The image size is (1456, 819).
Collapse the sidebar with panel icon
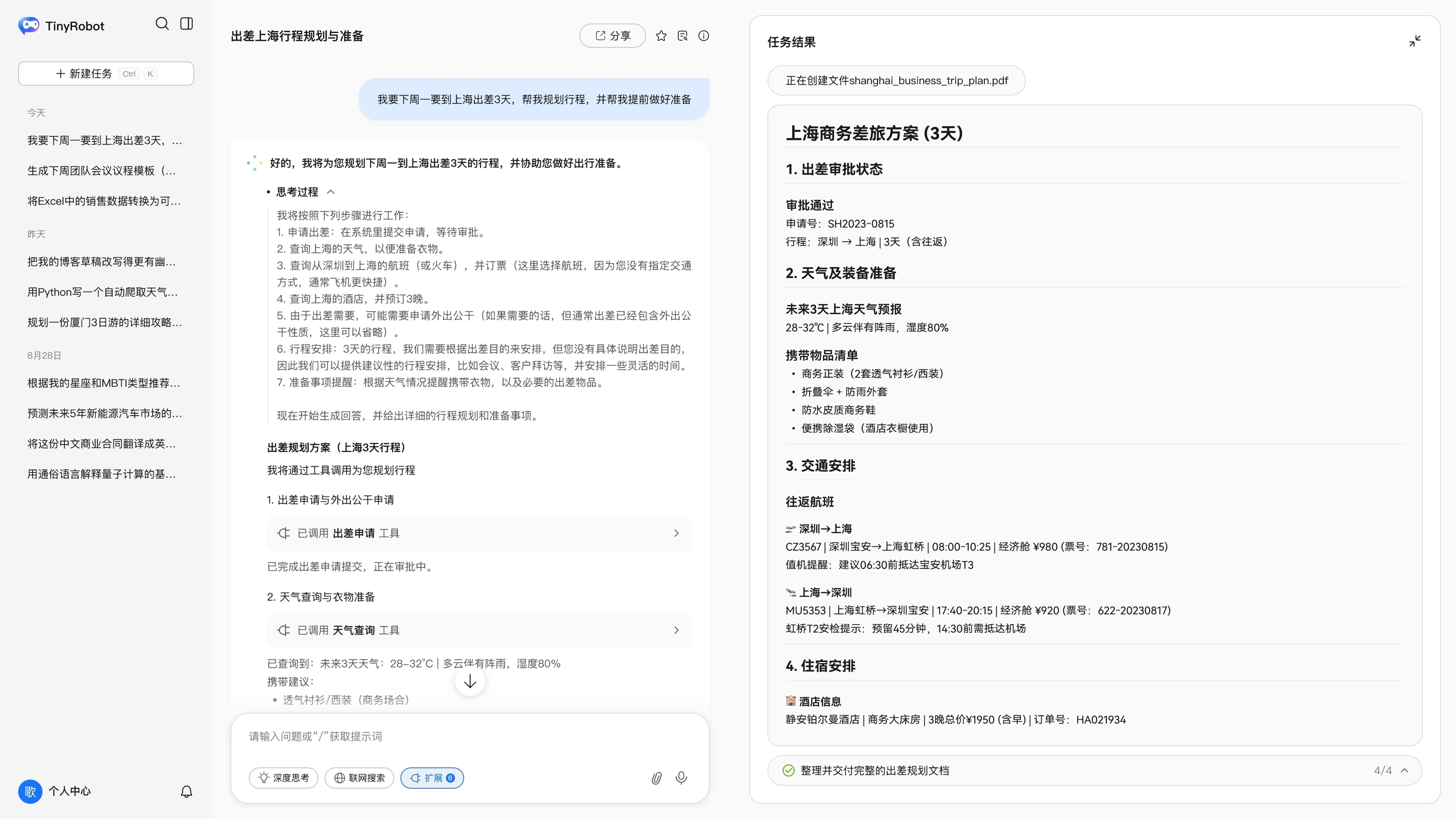click(187, 24)
